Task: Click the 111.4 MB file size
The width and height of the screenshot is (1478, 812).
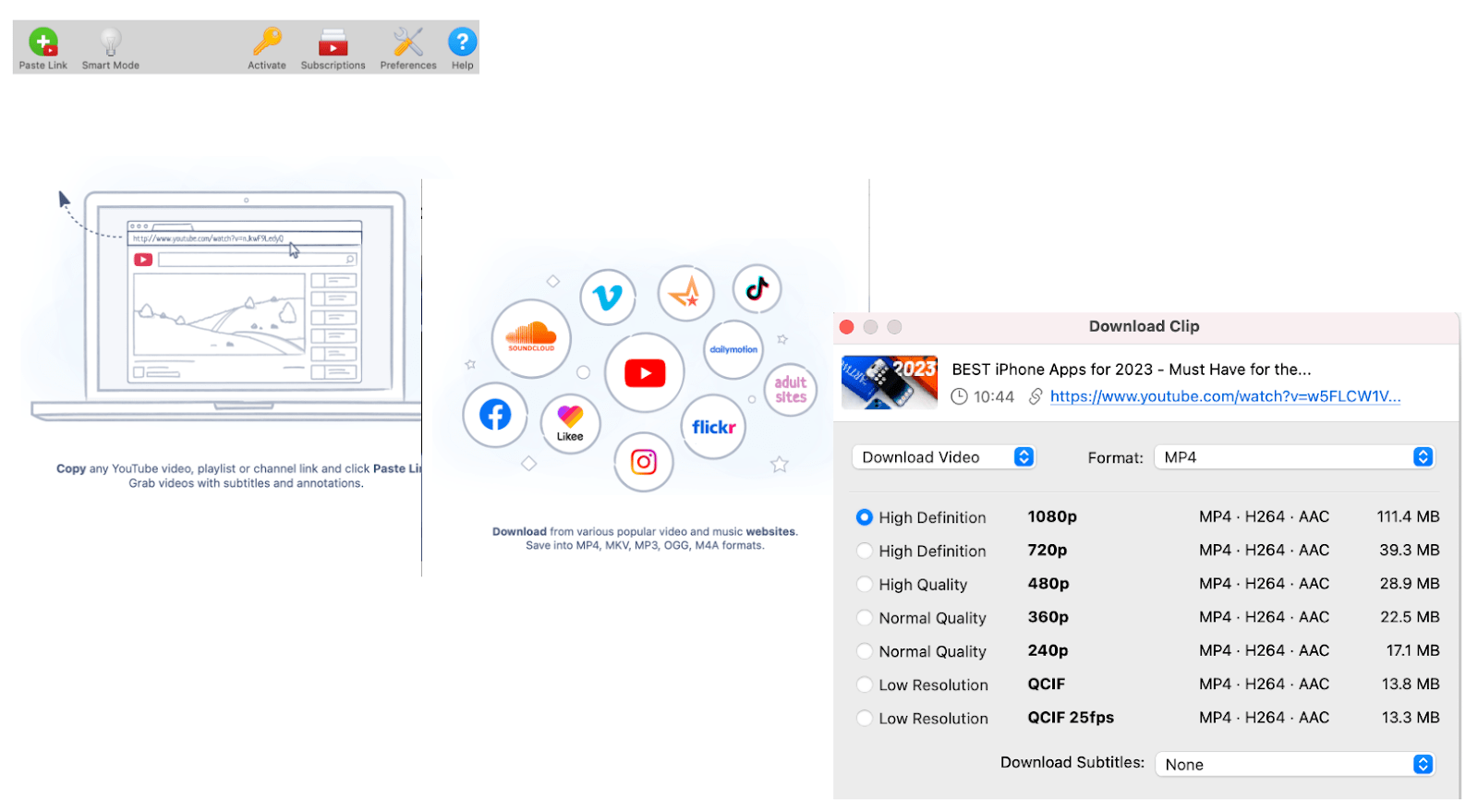Action: pyautogui.click(x=1408, y=517)
